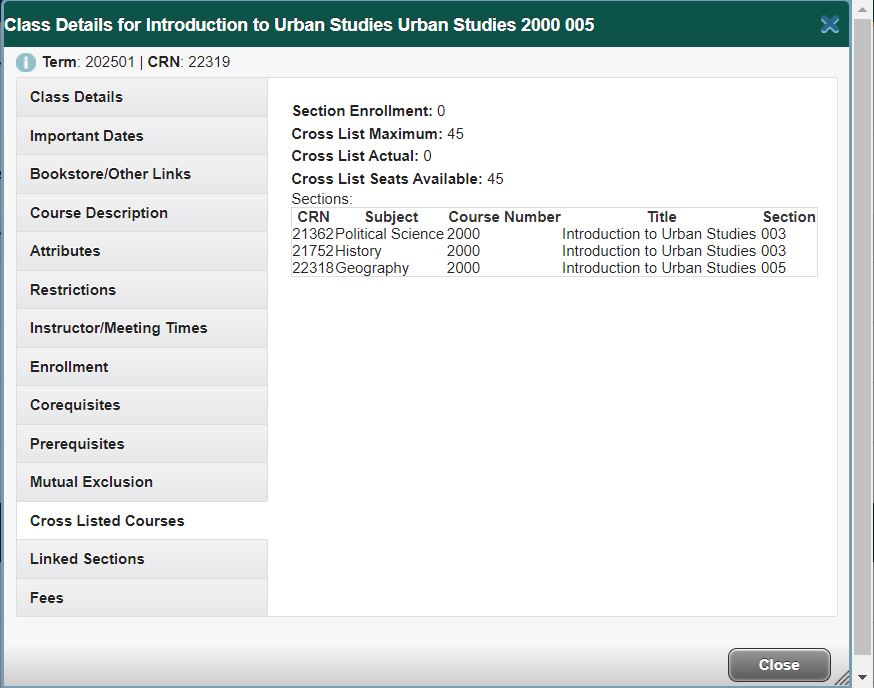Viewport: 874px width, 688px height.
Task: Click CRN 21752 in the sections table
Action: (313, 251)
